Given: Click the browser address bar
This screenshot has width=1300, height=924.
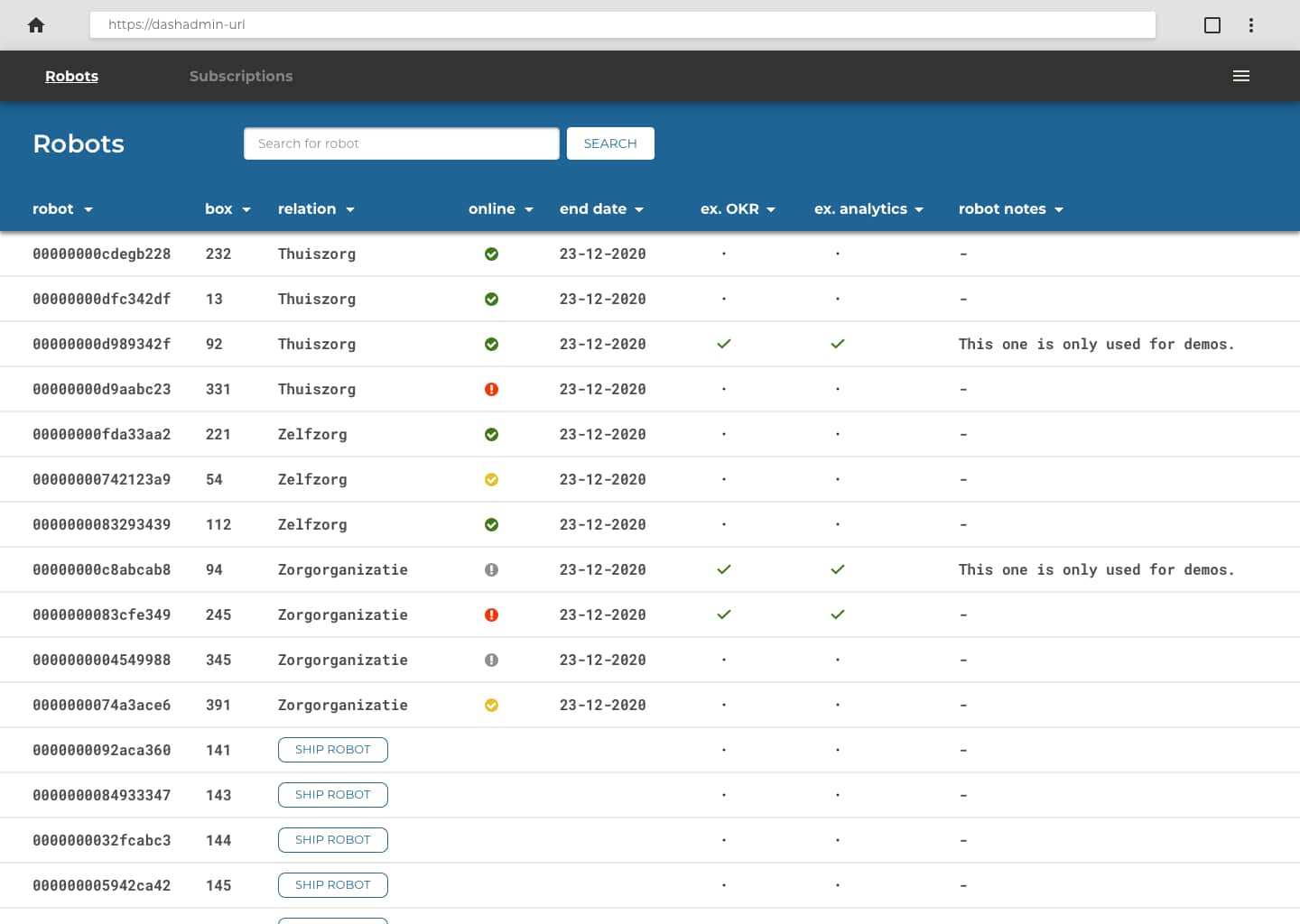Looking at the screenshot, I should [x=623, y=24].
